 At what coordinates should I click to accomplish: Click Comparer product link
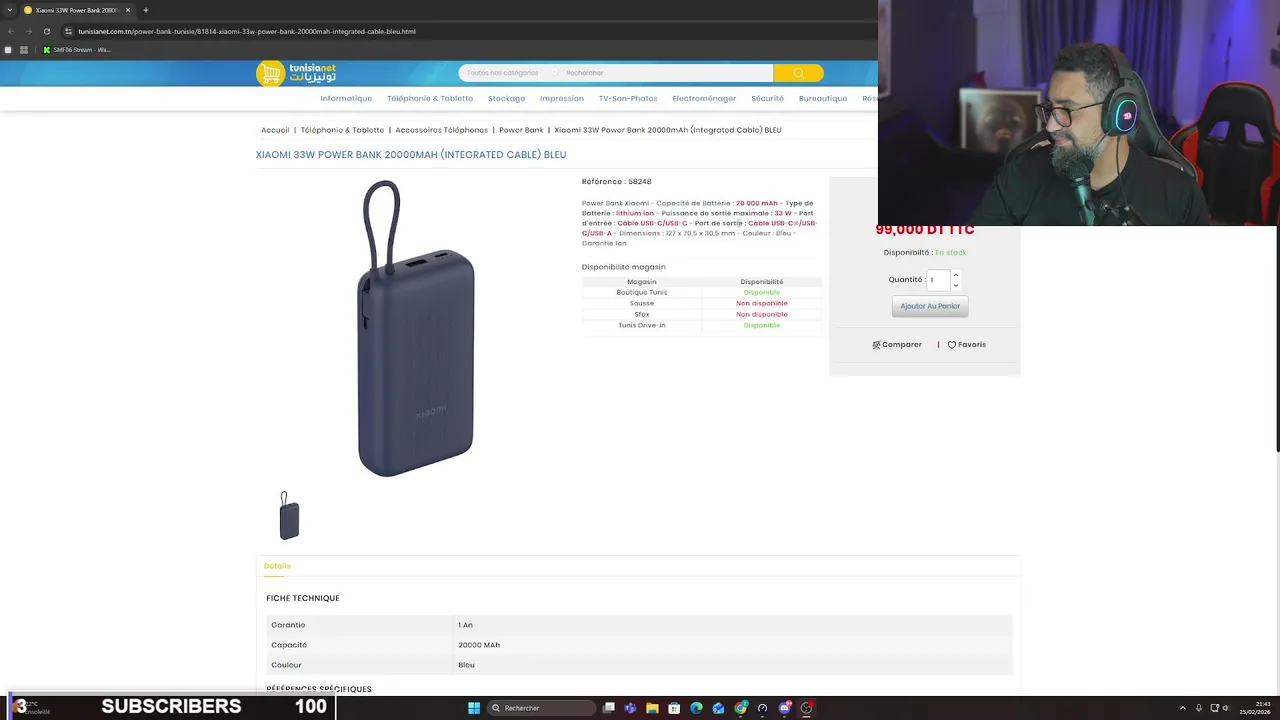point(897,345)
